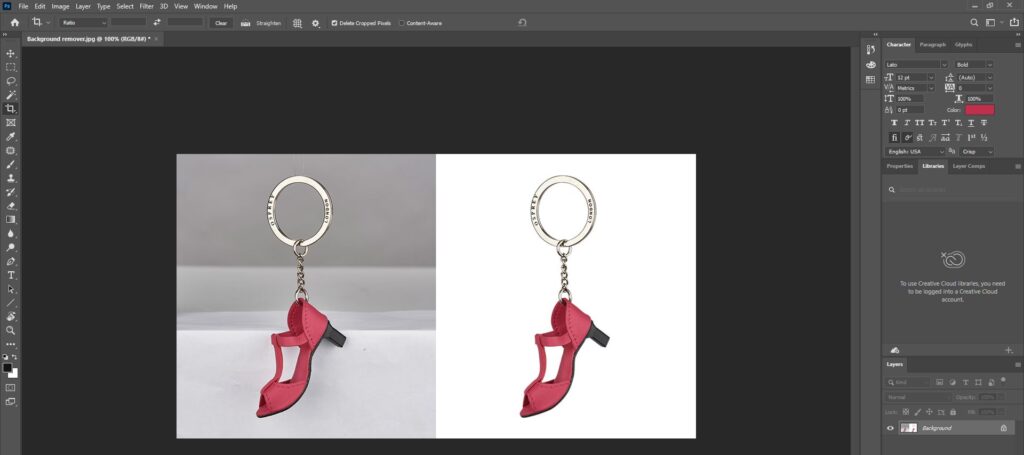Uncheck Delete Cropped Pixels
The width and height of the screenshot is (1024, 455).
click(x=335, y=22)
